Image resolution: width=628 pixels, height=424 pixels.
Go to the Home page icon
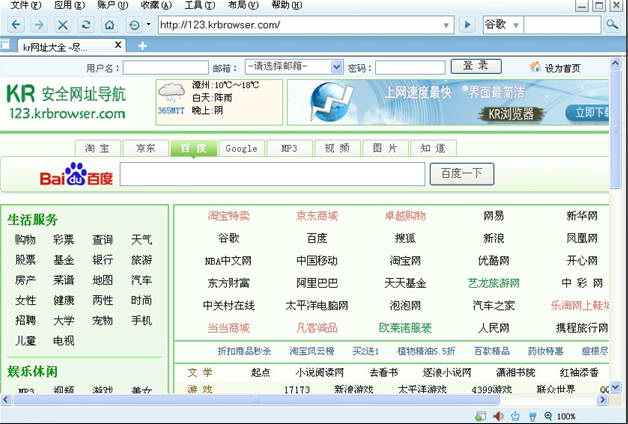coord(109,24)
